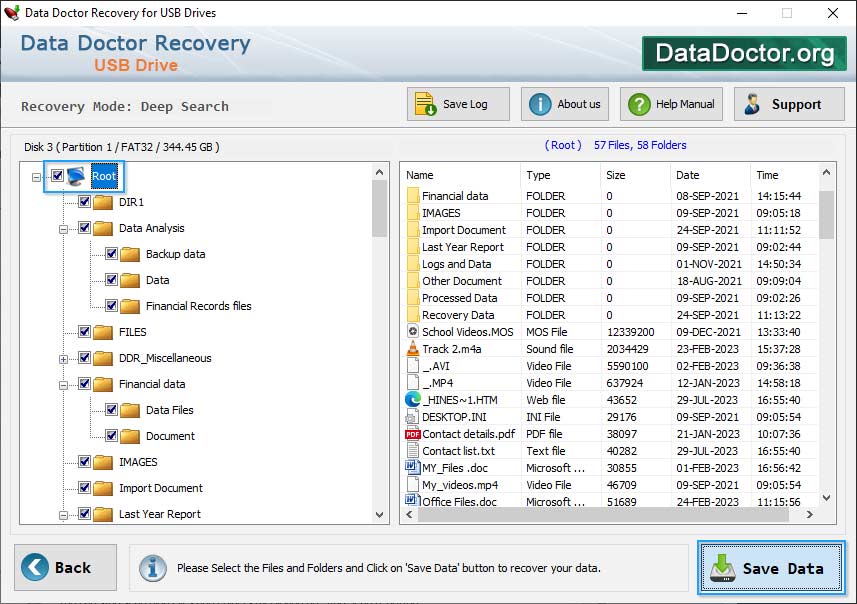Click the folder icon of DDR_Miscellaneous
This screenshot has width=857, height=604.
coord(103,358)
